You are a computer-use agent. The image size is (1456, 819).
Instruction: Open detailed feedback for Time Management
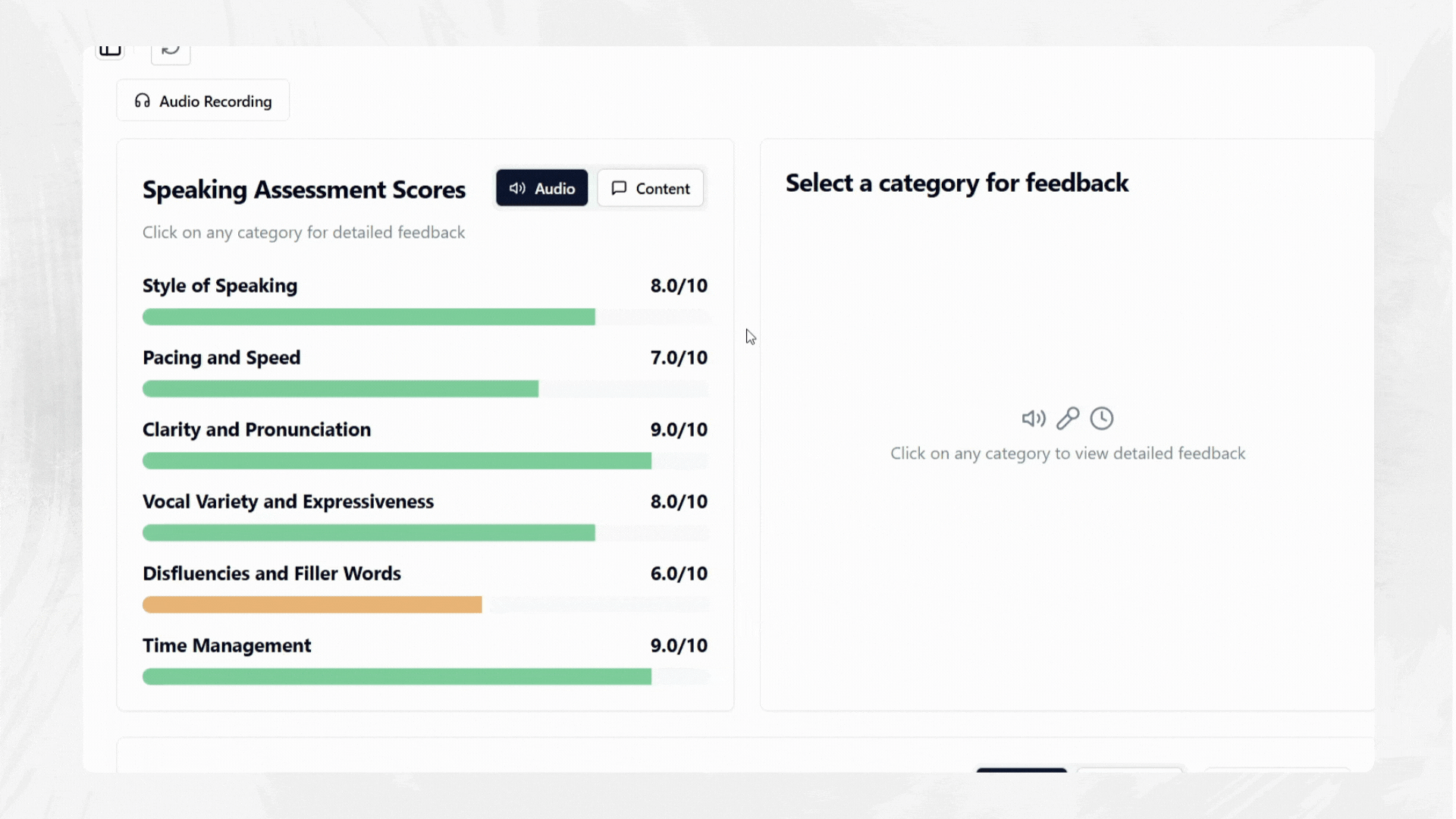[x=227, y=645]
